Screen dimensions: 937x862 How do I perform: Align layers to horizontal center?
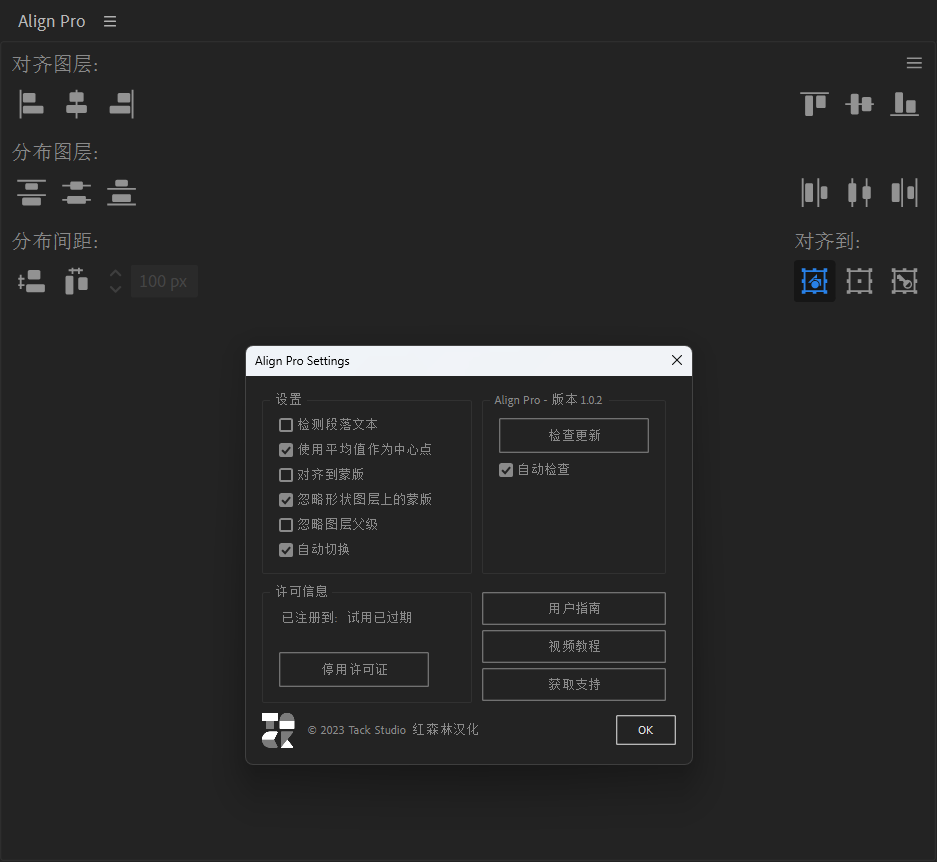click(x=76, y=105)
